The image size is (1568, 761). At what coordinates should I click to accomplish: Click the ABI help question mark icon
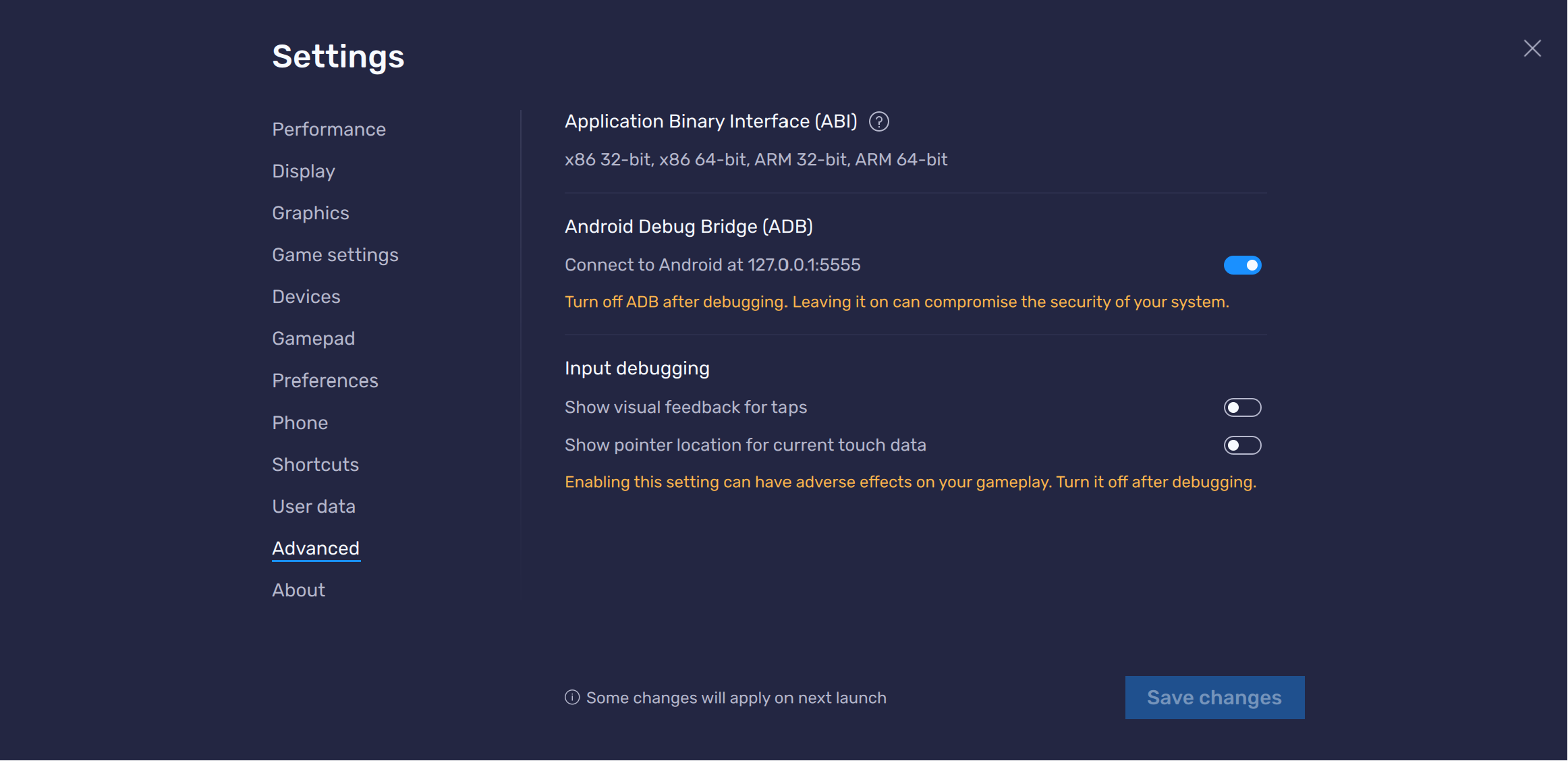(x=878, y=121)
